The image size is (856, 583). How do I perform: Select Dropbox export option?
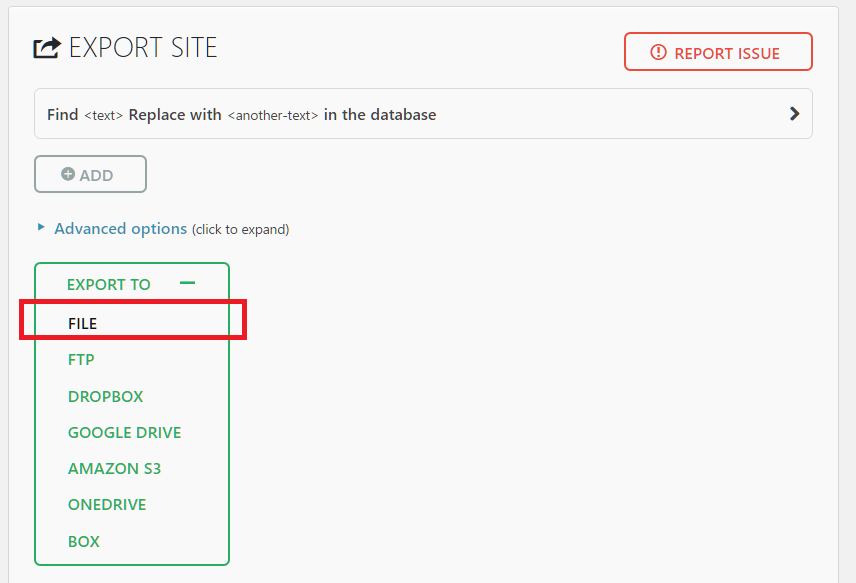(105, 397)
